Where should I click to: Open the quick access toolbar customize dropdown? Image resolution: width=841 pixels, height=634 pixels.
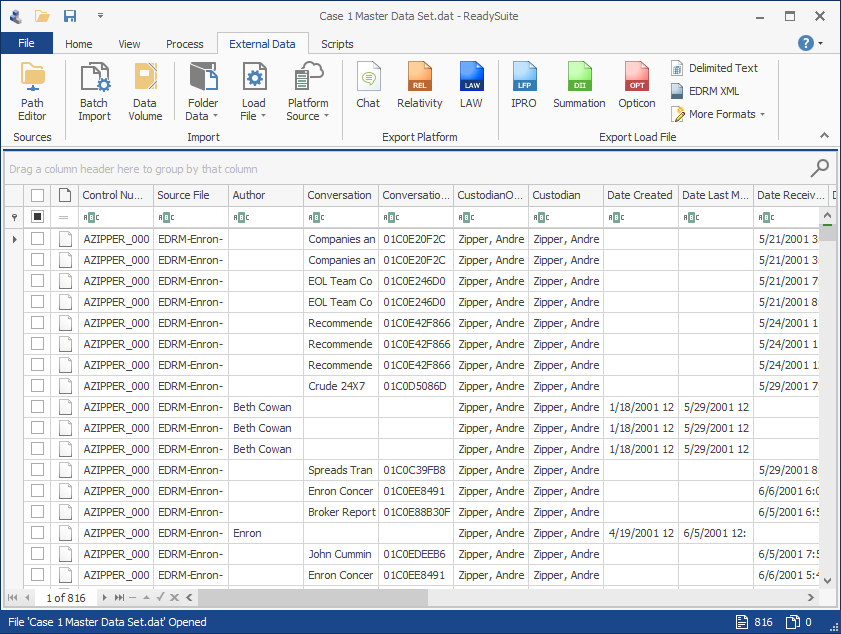pyautogui.click(x=100, y=16)
